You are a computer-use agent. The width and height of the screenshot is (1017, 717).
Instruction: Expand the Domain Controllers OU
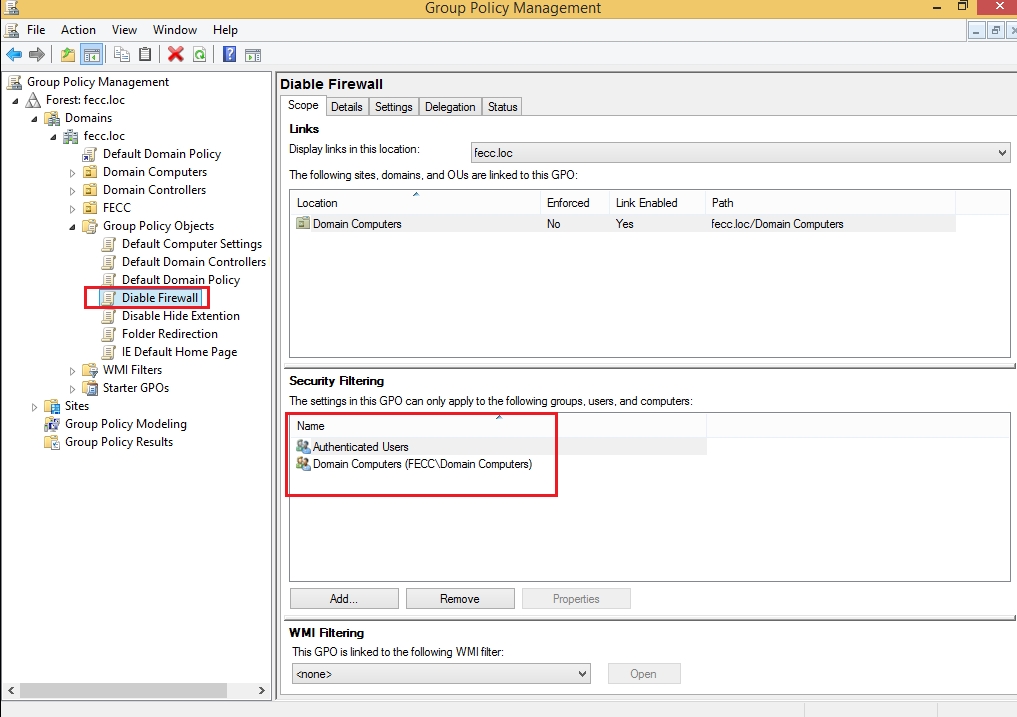click(x=73, y=191)
